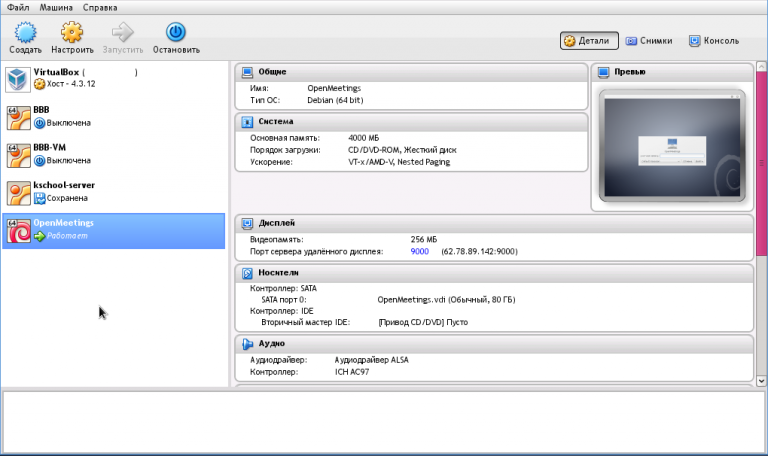Viewport: 768px width, 456px height.
Task: Click the Дисплей section monitor icon
Action: click(247, 223)
